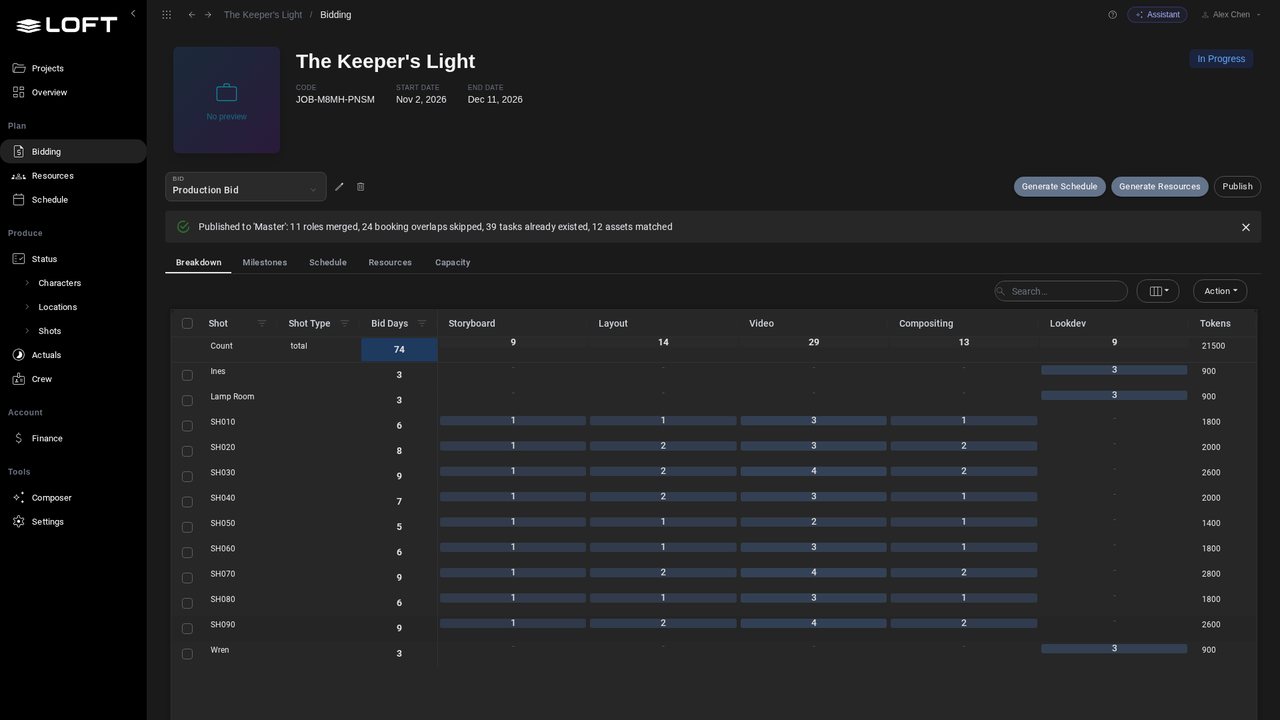1280x720 pixels.
Task: Open the Production Bid dropdown
Action: [246, 186]
